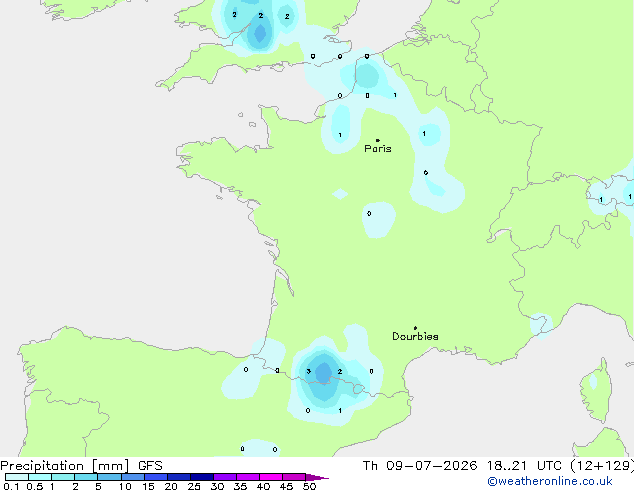The width and height of the screenshot is (634, 490).
Task: Pick the legend swatch between 5 and 10
Action: [110, 477]
